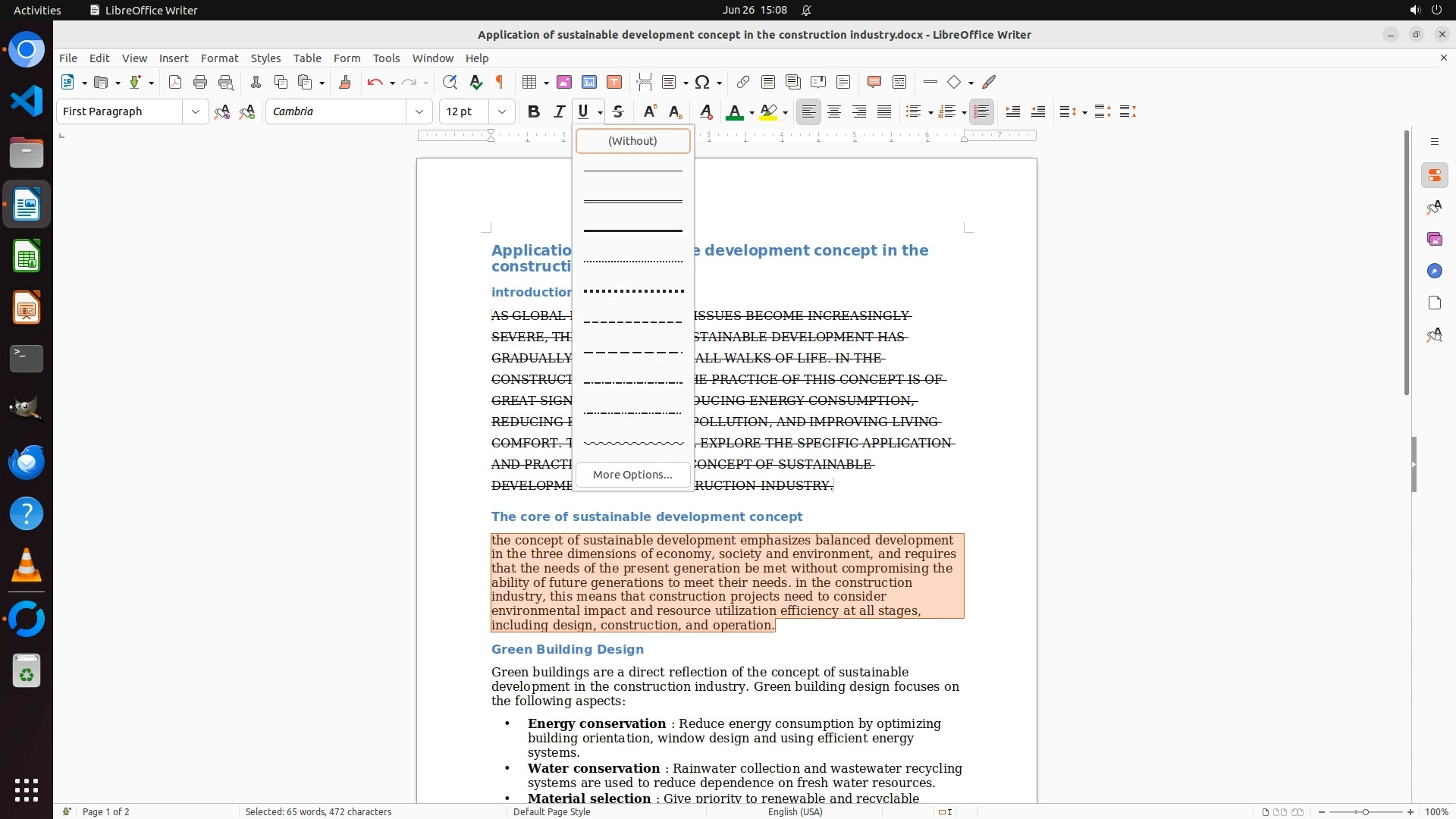The height and width of the screenshot is (819, 1456).
Task: Click the Export as PDF icon
Action: click(175, 83)
